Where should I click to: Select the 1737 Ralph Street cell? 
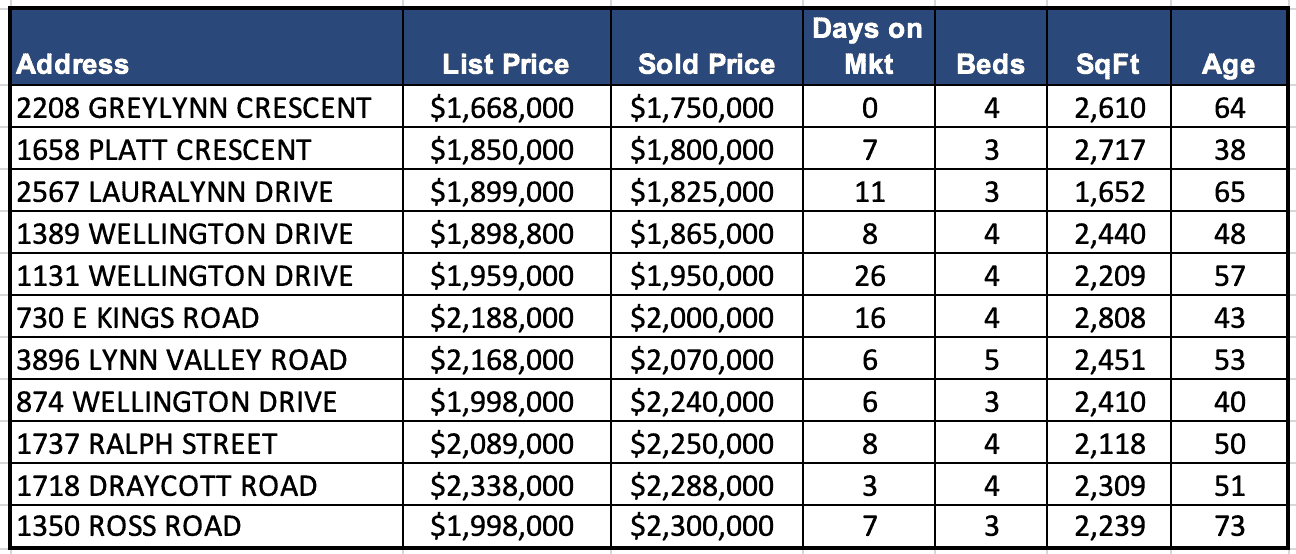pyautogui.click(x=147, y=444)
